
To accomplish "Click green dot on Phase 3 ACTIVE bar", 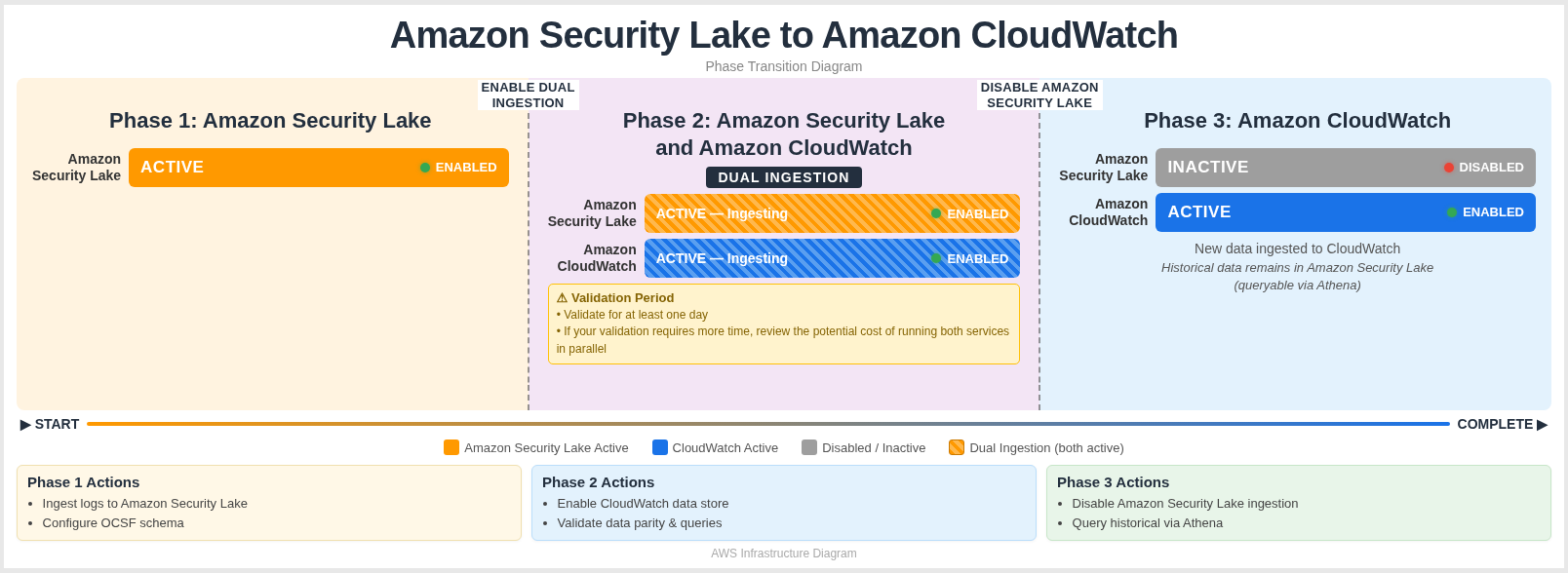I will pos(1452,212).
